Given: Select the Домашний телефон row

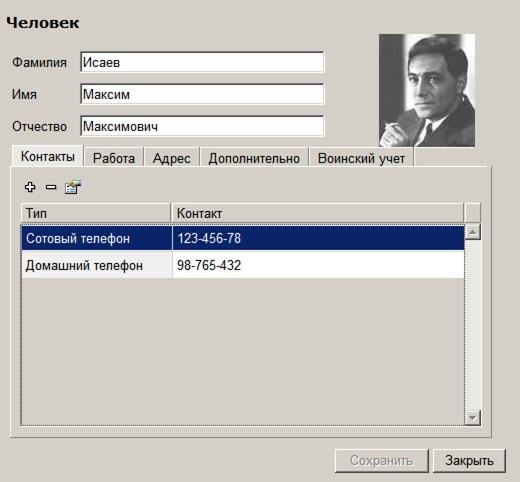Looking at the screenshot, I should (243, 265).
